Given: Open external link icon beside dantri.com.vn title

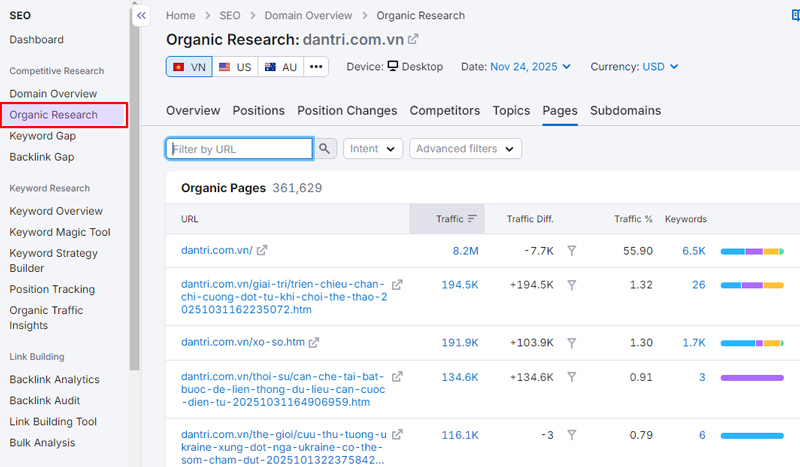Looking at the screenshot, I should click(x=413, y=39).
